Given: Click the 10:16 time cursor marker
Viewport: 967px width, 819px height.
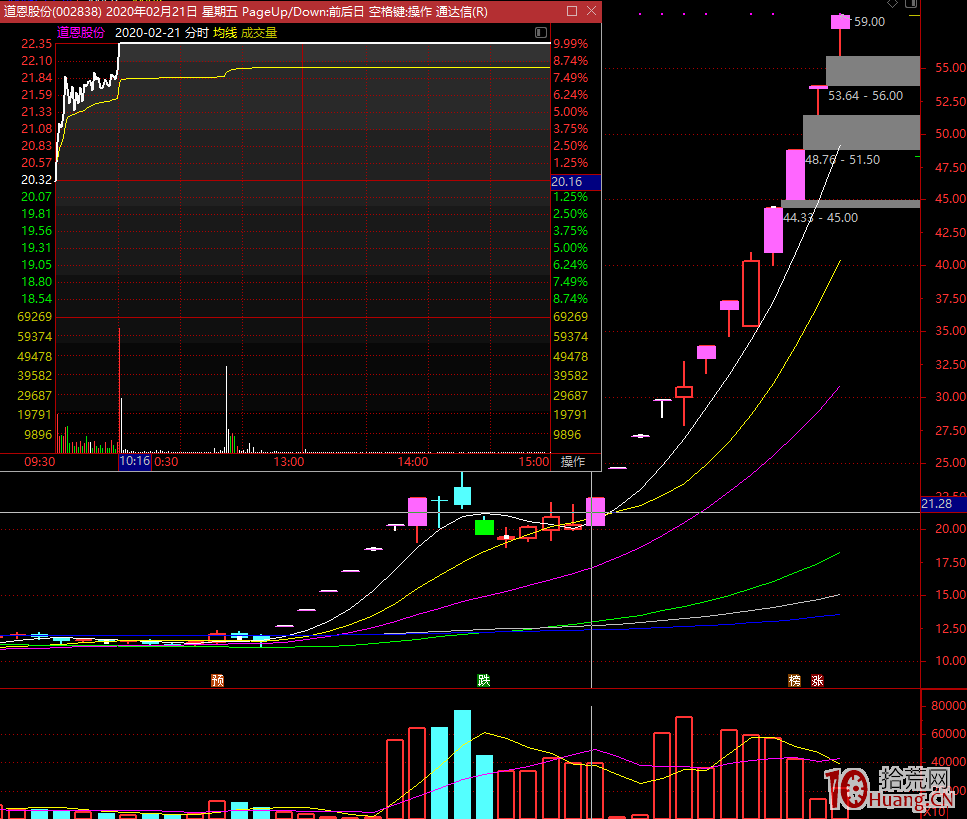Looking at the screenshot, I should tap(134, 462).
